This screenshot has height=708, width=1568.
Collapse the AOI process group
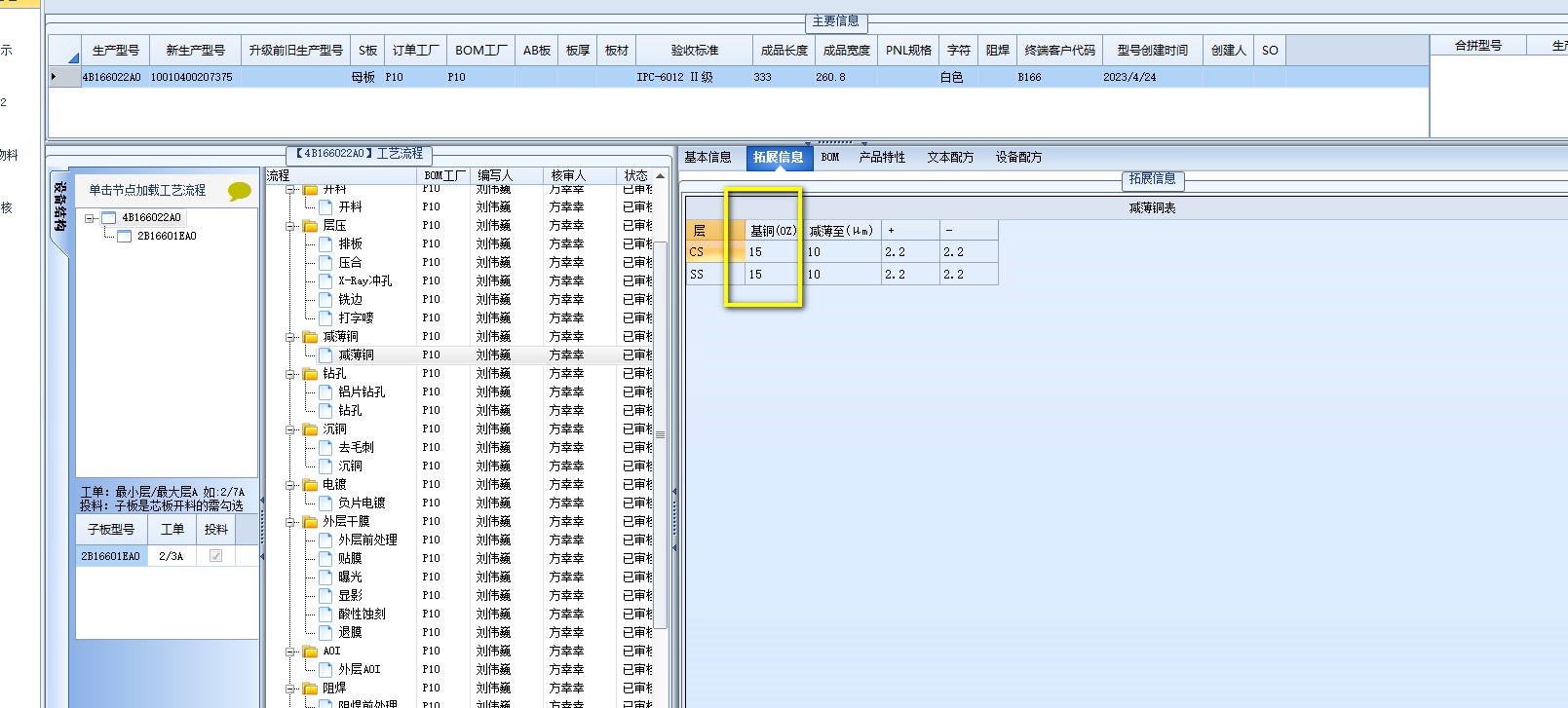click(x=290, y=652)
